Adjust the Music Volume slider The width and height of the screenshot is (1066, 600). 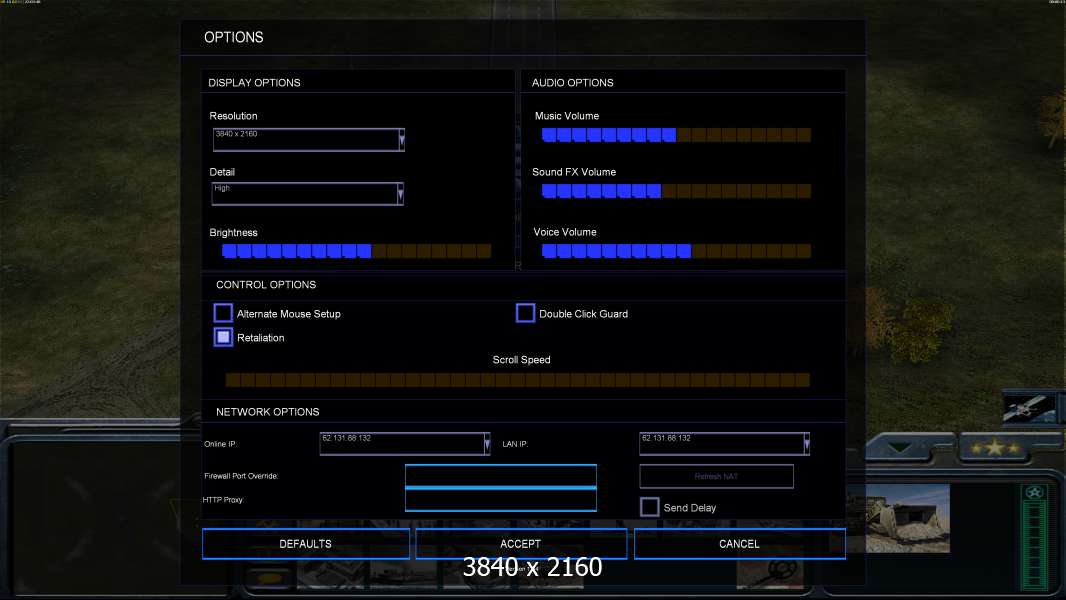(676, 135)
